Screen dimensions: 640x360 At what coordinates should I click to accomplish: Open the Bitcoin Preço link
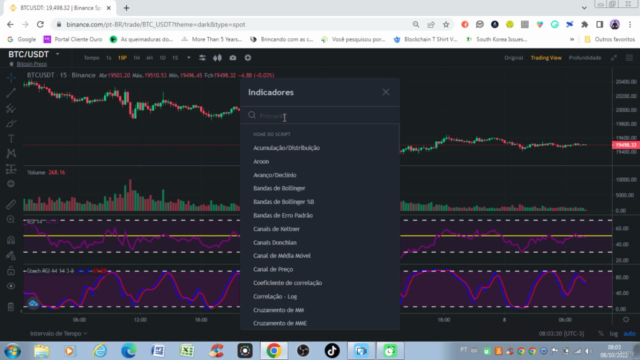click(x=32, y=64)
